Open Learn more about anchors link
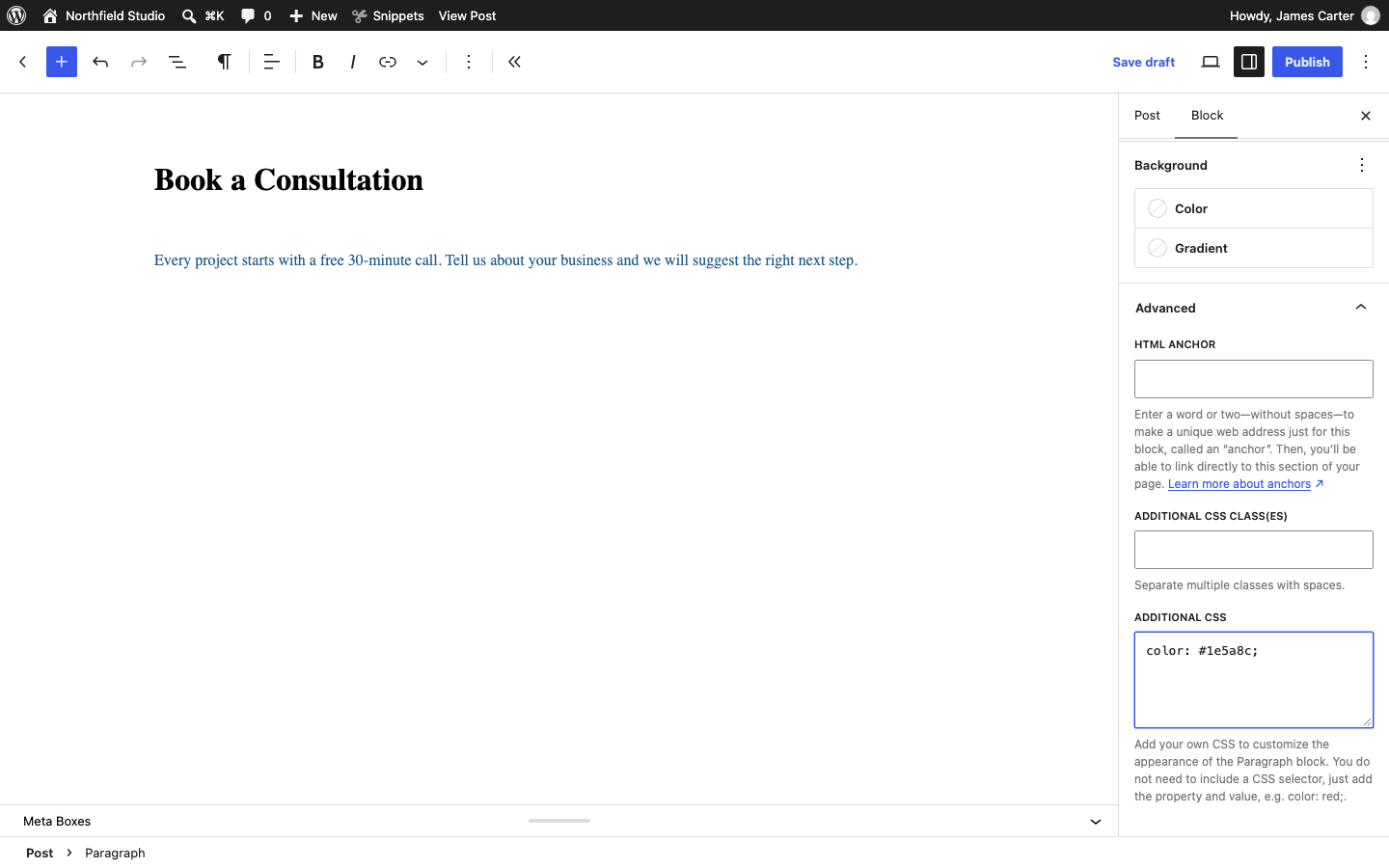1389x868 pixels. click(x=1245, y=484)
